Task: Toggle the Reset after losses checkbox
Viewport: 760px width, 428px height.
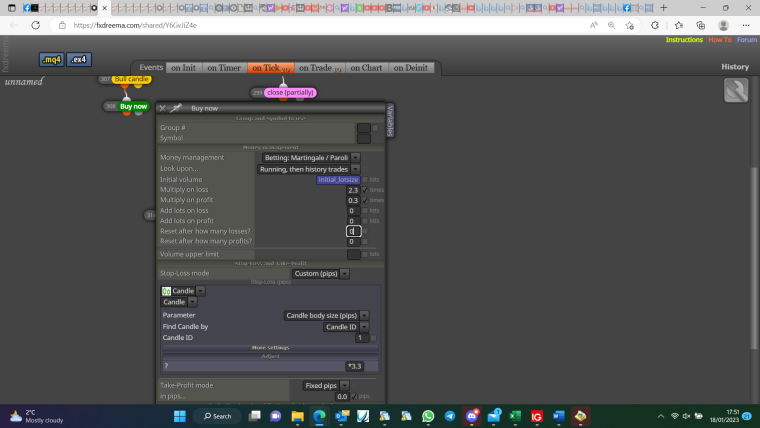Action: click(365, 231)
